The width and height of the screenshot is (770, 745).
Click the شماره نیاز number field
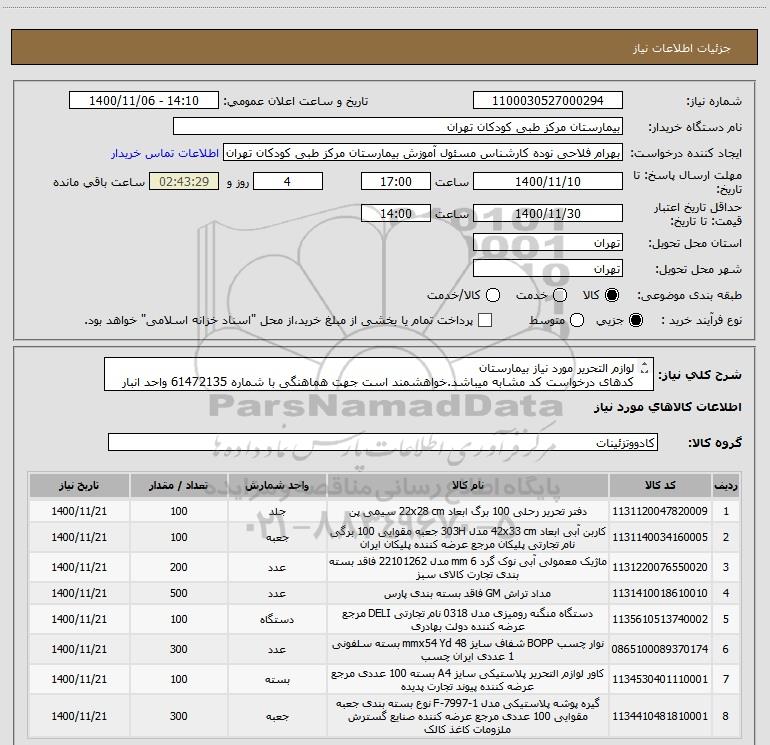point(548,100)
